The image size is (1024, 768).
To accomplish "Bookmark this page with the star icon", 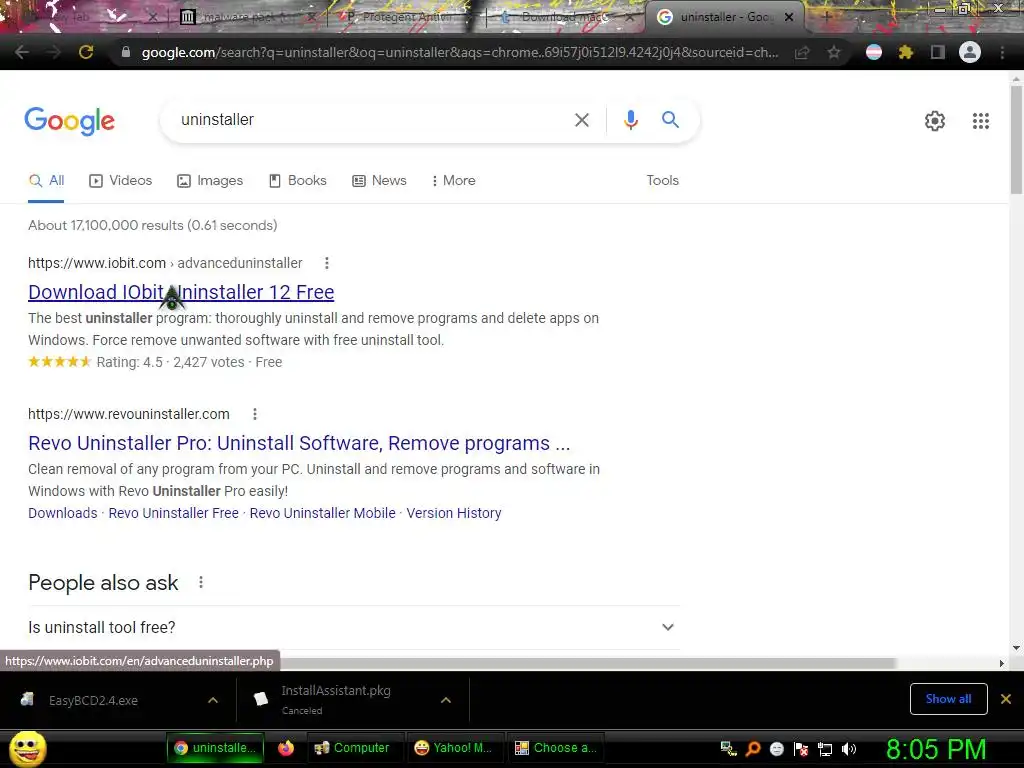I will tap(834, 52).
